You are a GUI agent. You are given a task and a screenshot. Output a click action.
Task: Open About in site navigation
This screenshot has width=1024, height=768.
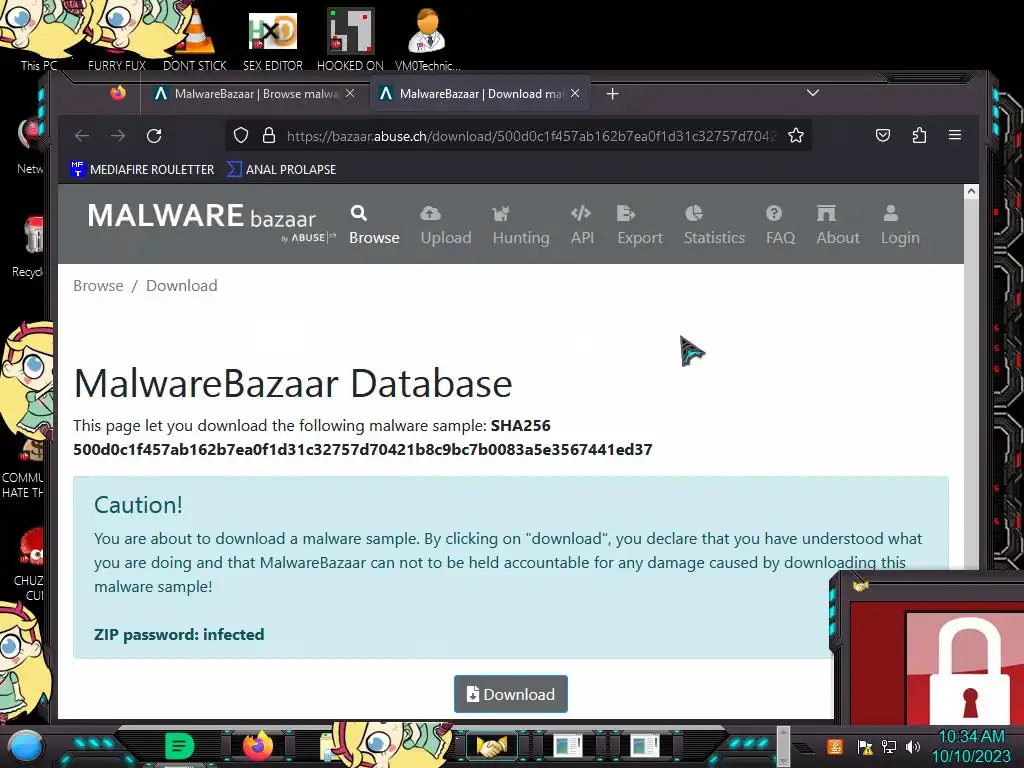[837, 225]
